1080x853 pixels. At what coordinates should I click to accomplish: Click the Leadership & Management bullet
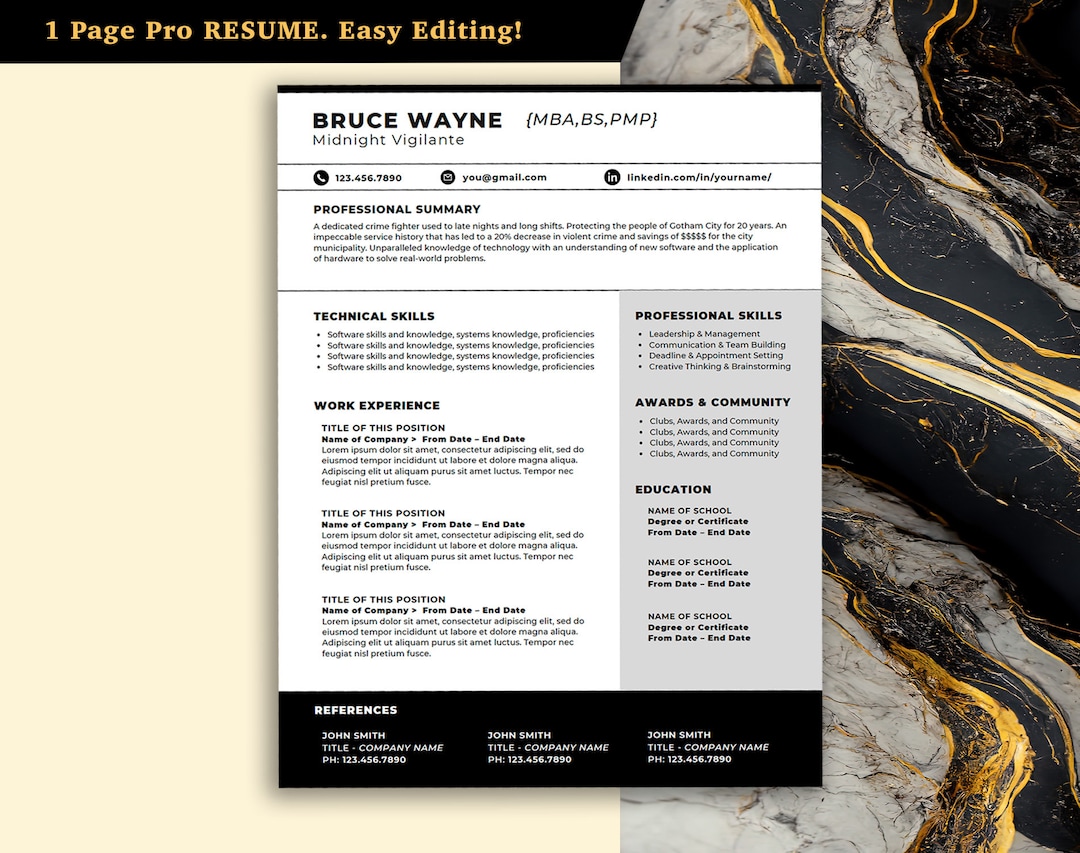coord(705,334)
